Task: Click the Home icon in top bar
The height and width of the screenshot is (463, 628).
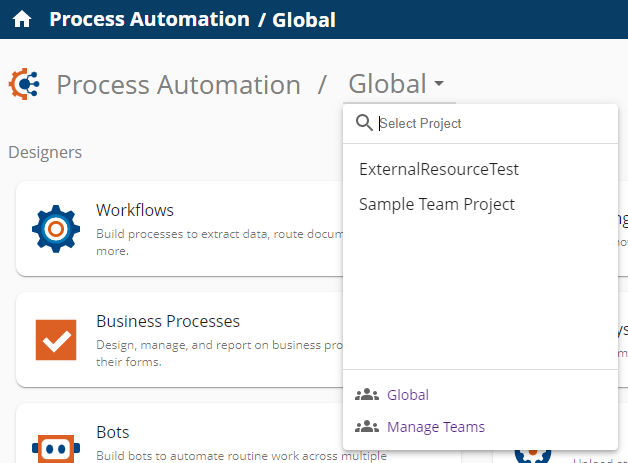Action: [22, 19]
